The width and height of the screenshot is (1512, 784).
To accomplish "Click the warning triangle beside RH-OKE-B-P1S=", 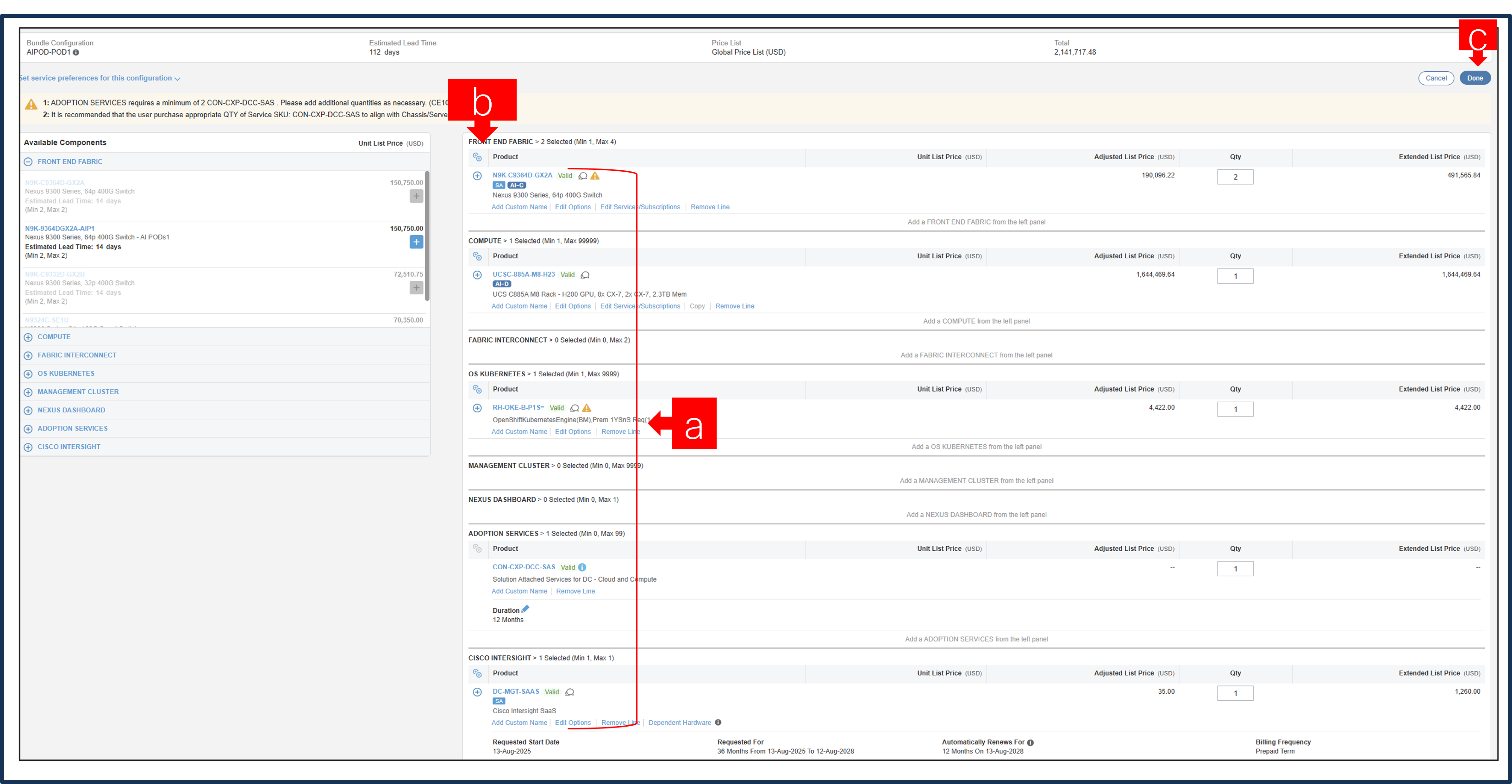I will [x=587, y=407].
